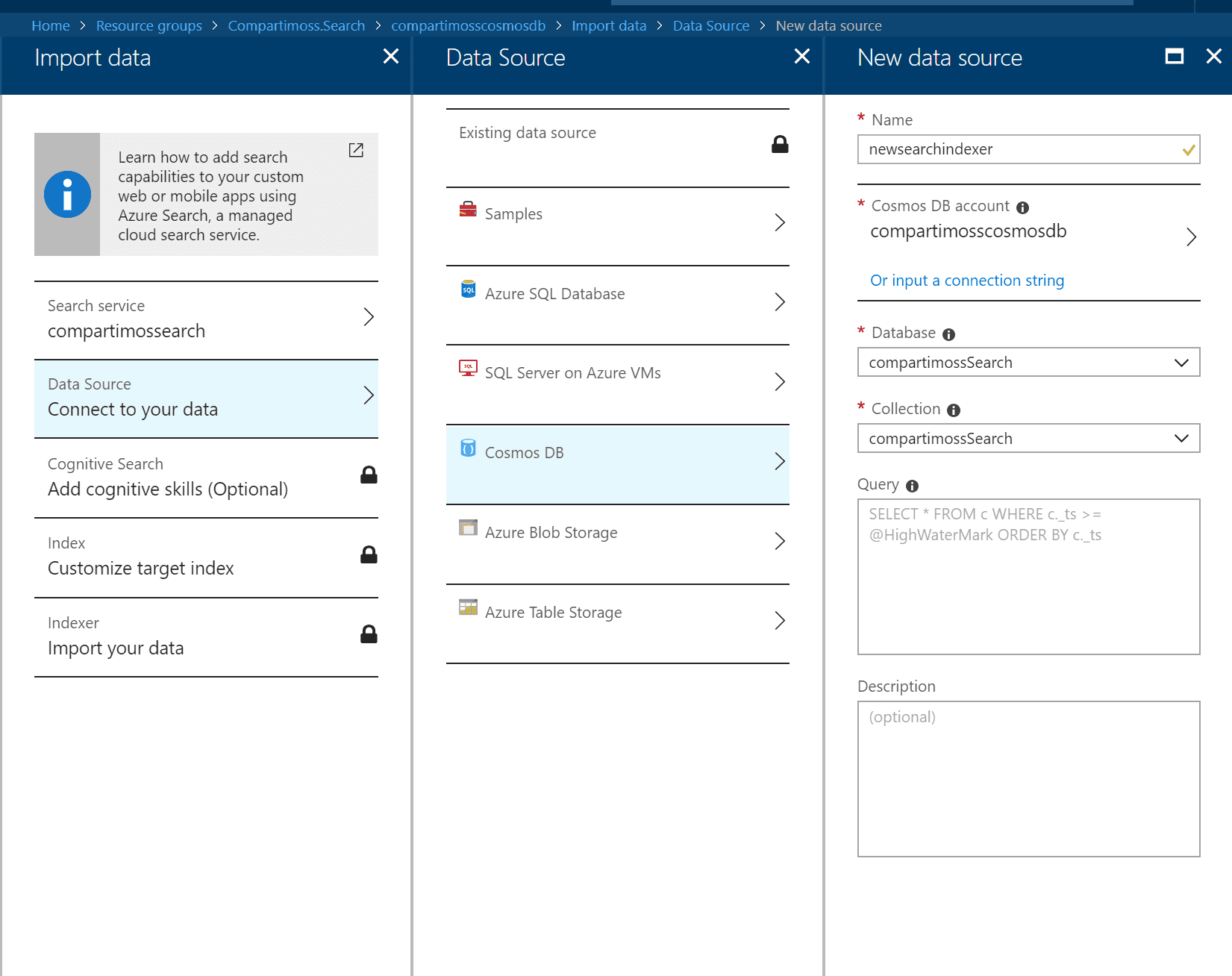The height and width of the screenshot is (976, 1232).
Task: Open the external link icon in info box
Action: (x=356, y=150)
